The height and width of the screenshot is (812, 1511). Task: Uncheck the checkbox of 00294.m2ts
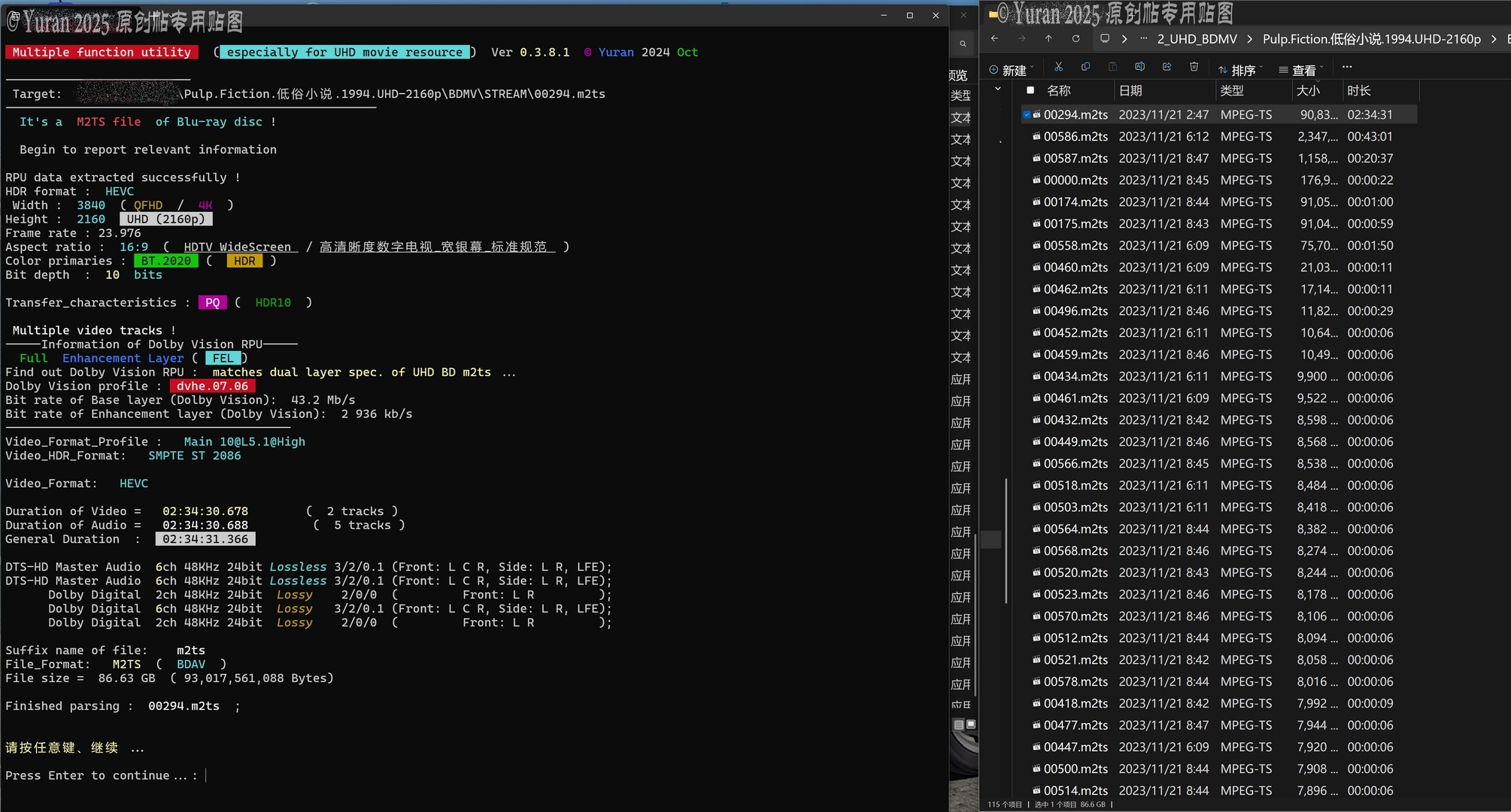1027,115
